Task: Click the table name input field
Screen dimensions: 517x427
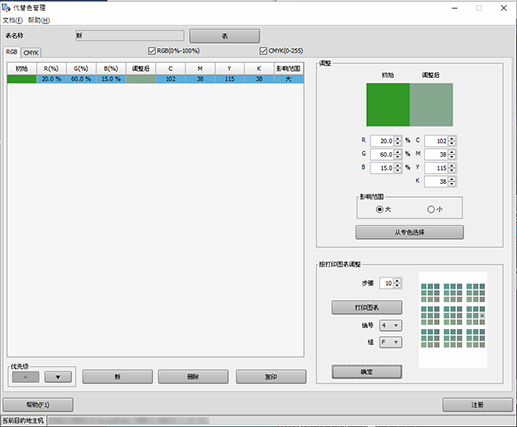Action: [130, 36]
